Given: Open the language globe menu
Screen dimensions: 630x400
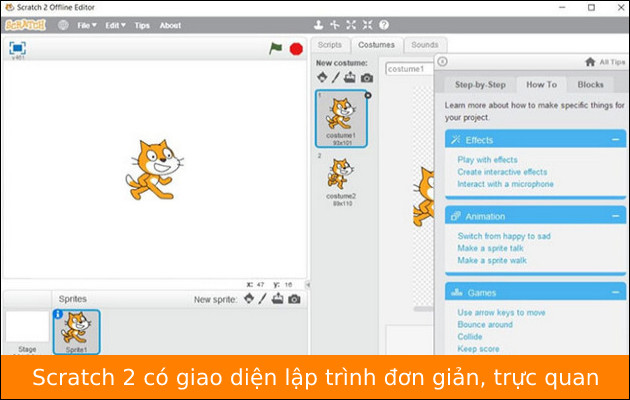Looking at the screenshot, I should [63, 25].
